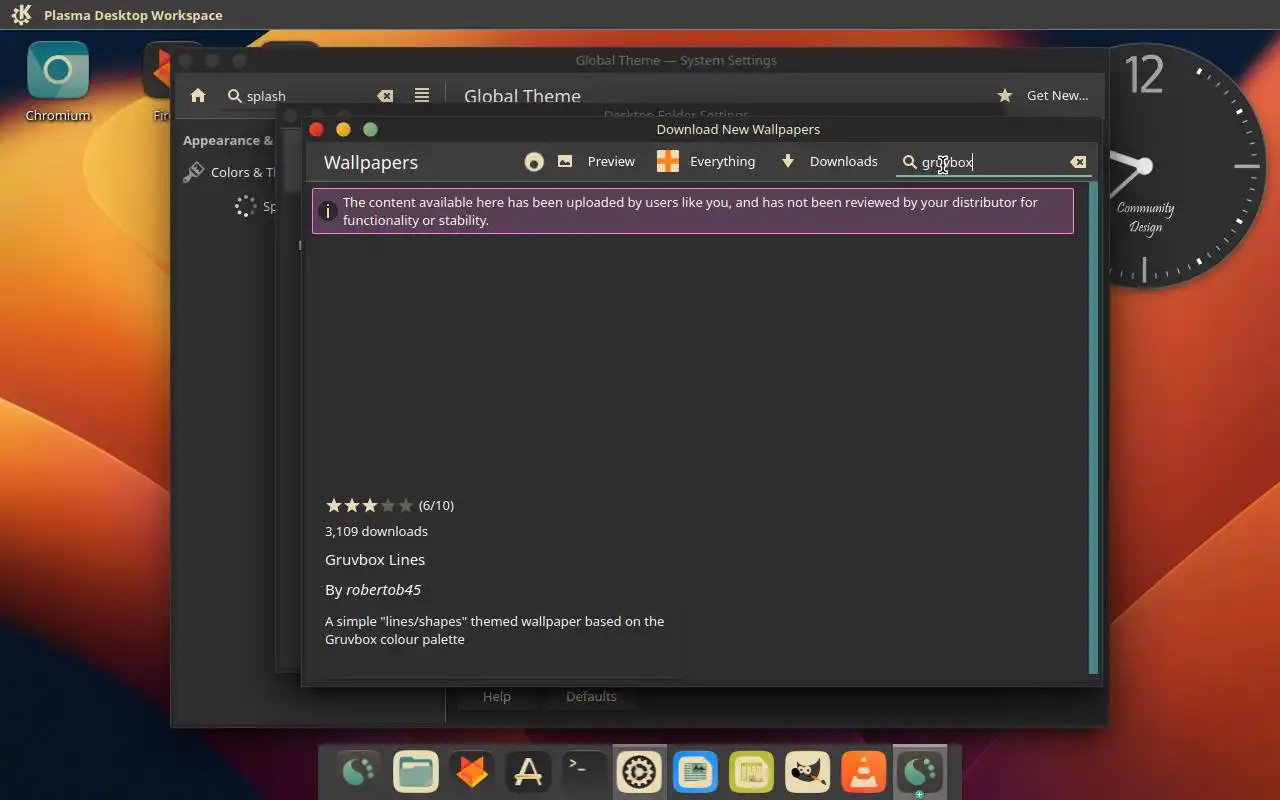
Task: Open the Chromium desktop icon
Action: click(x=58, y=81)
